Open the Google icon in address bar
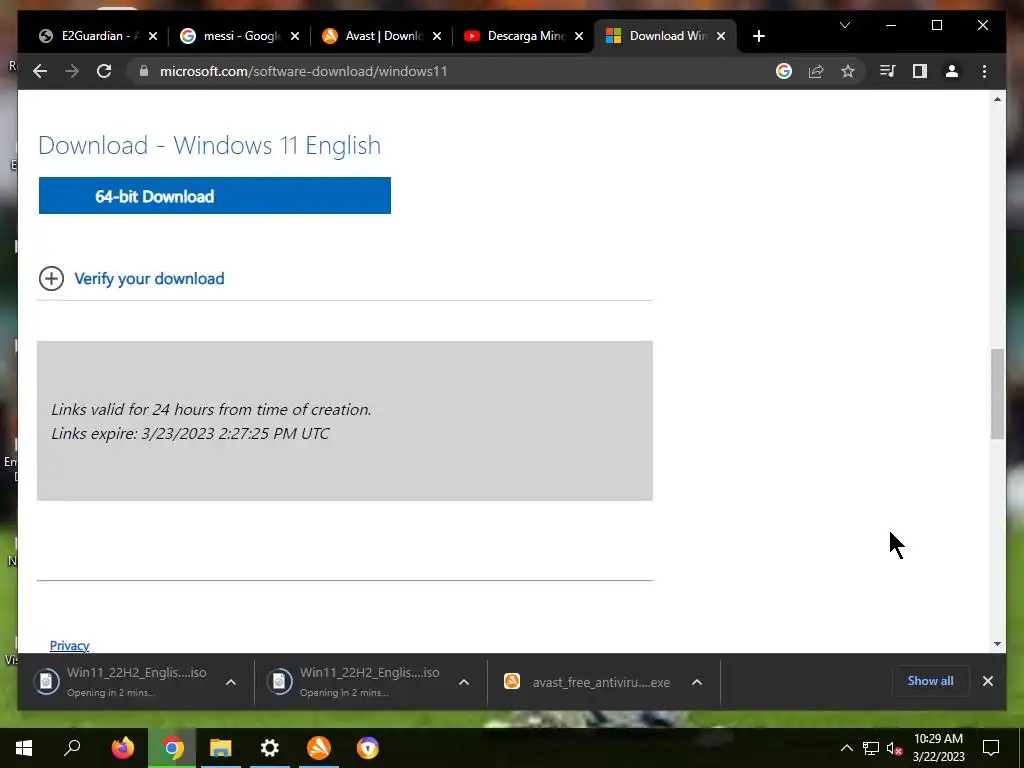Screen dimensions: 1024x768 coord(784,71)
